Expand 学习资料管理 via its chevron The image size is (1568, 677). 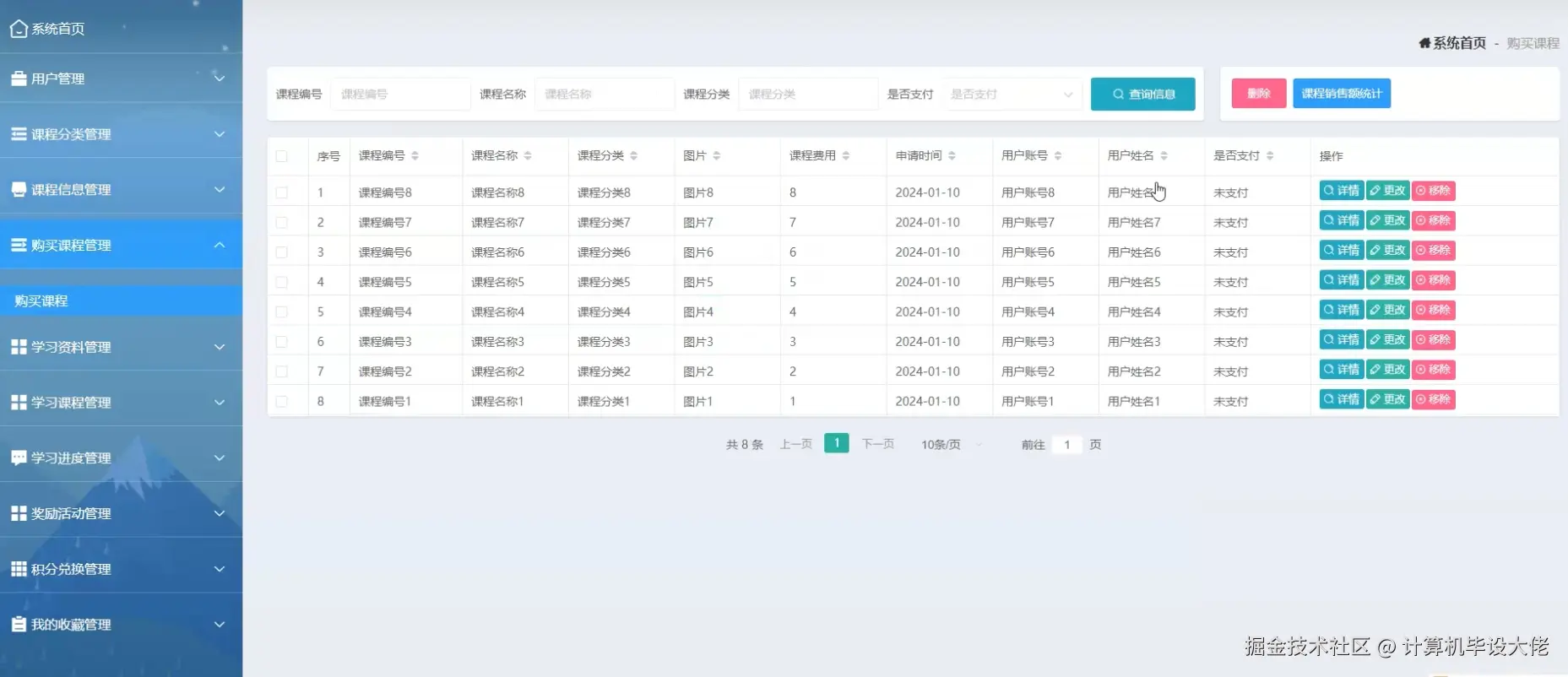click(x=220, y=347)
